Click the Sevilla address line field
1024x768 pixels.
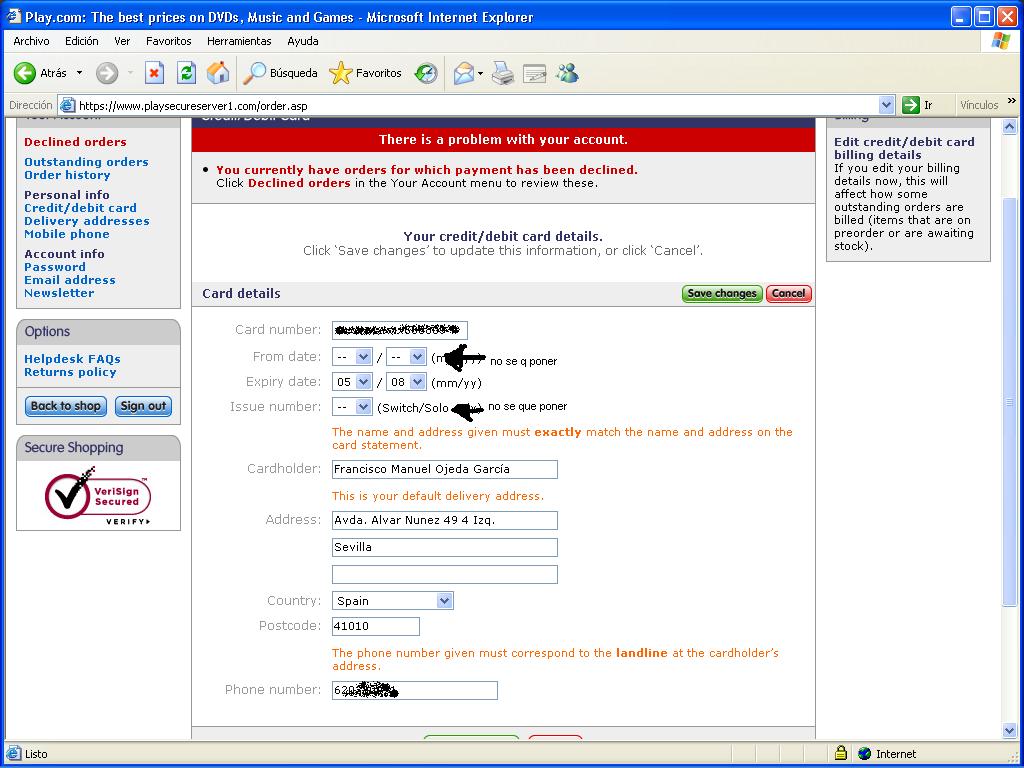[x=445, y=547]
